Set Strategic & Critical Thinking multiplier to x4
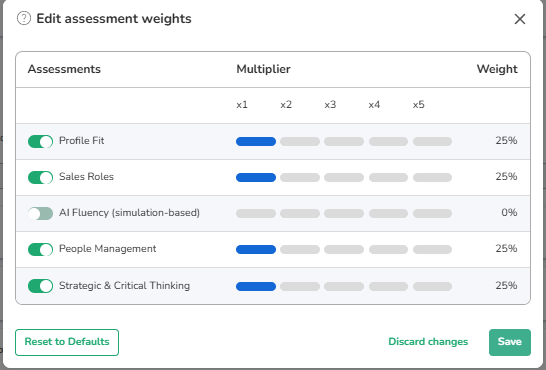The image size is (546, 370). point(388,286)
